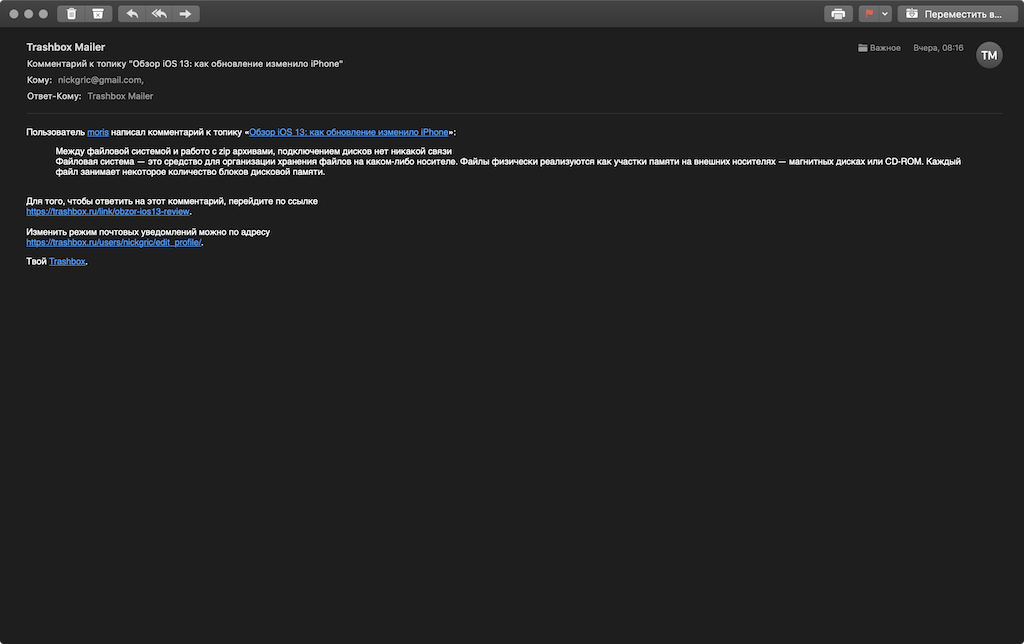Forward the message with the right arrow icon
The image size is (1024, 644).
click(185, 14)
